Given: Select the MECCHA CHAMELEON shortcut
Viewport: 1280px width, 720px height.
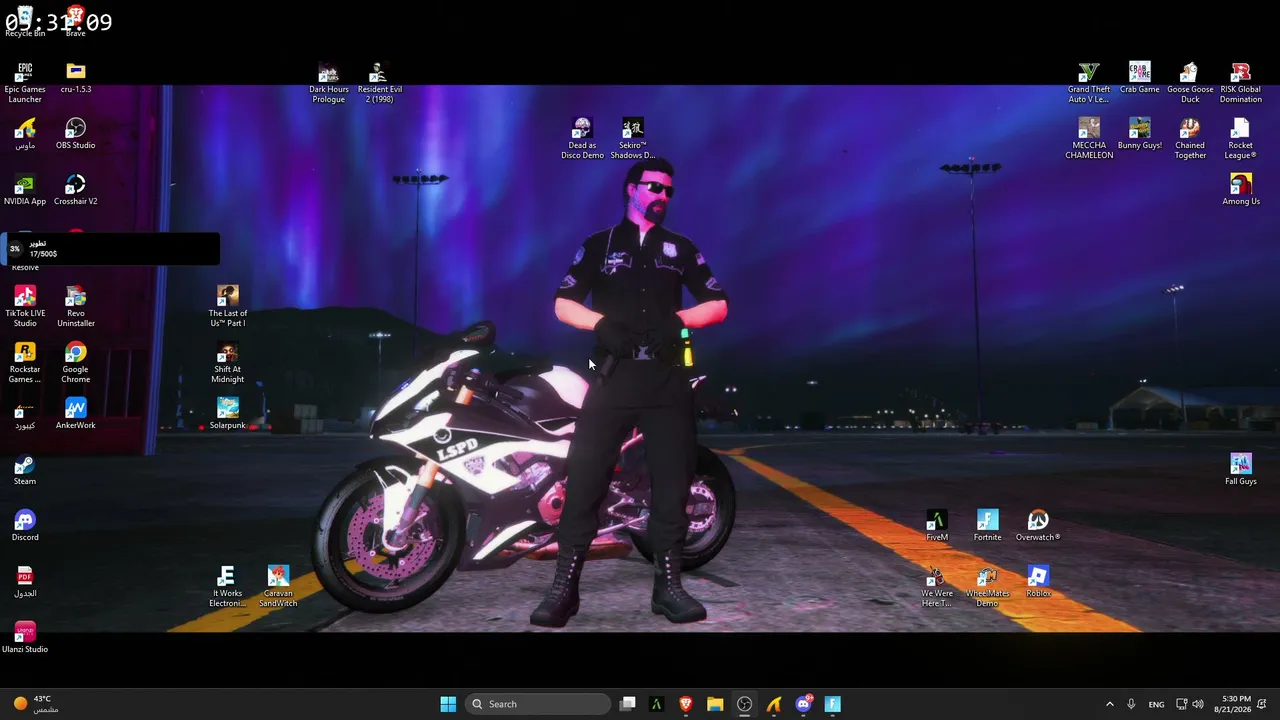Looking at the screenshot, I should [x=1089, y=138].
